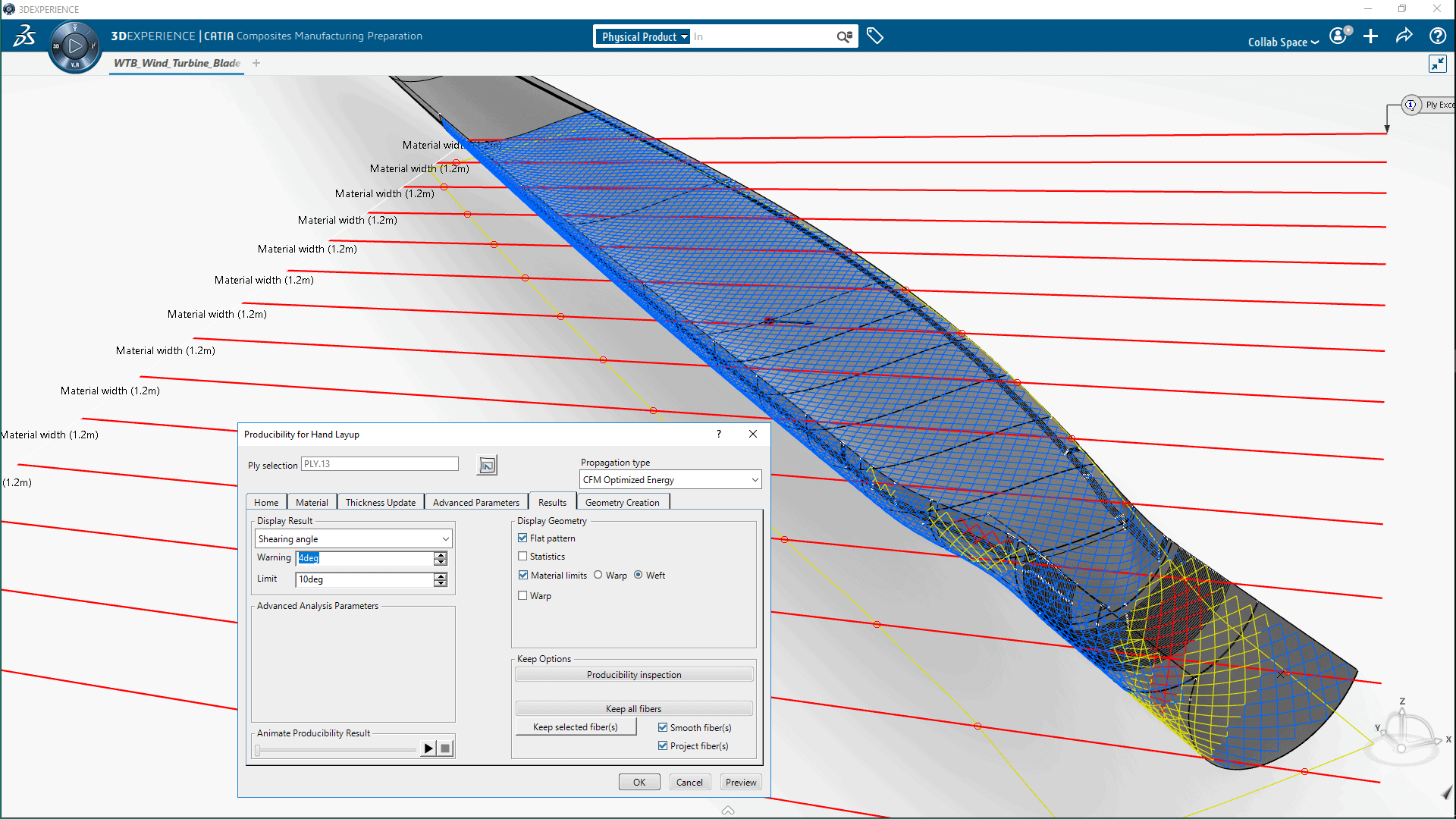
Task: Adjust the Warning value stepper field
Action: [x=441, y=558]
